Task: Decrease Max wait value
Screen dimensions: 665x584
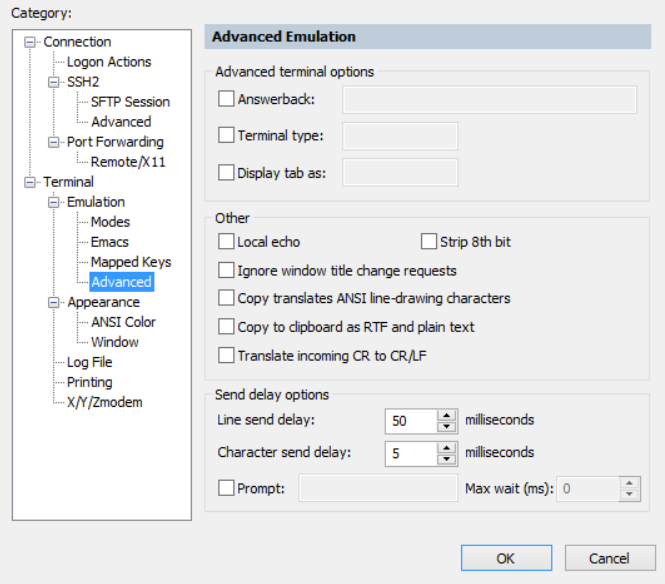Action: (x=629, y=494)
